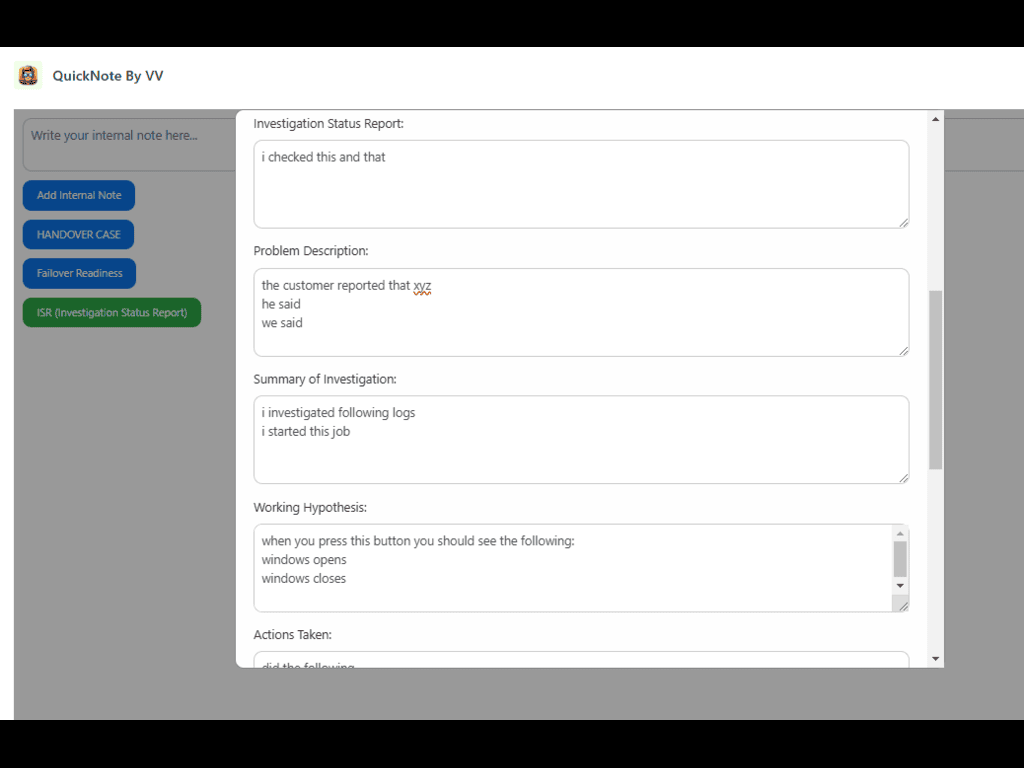Viewport: 1024px width, 768px height.
Task: Click the up arrow in Working Hypothesis scrollbar
Action: tap(900, 533)
